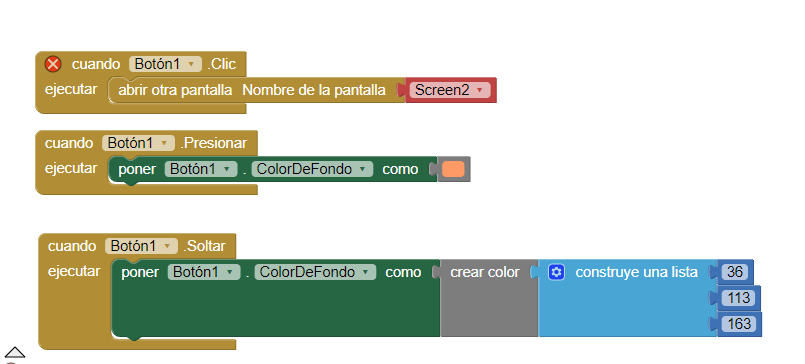805x364 pixels.
Task: Open ColorDeFondo dropdown in the Presionar block
Action: 312,169
